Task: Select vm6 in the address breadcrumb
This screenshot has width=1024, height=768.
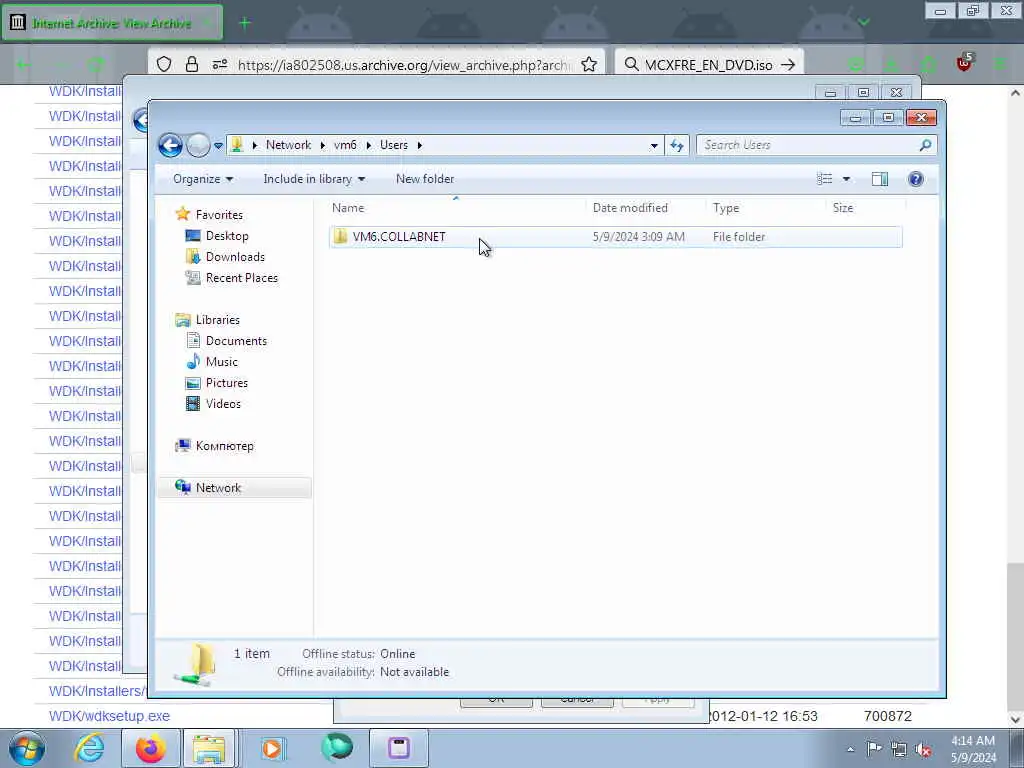Action: click(x=345, y=145)
